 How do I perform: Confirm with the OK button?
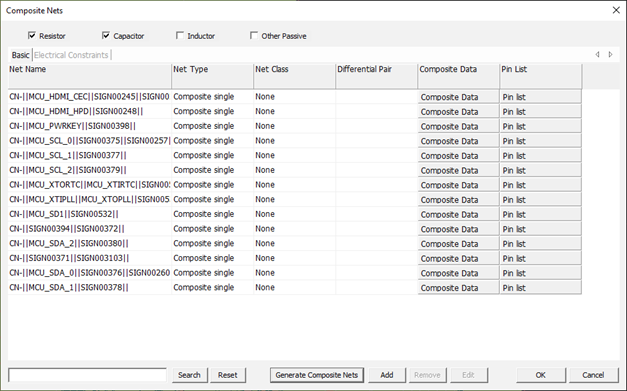[x=541, y=375]
